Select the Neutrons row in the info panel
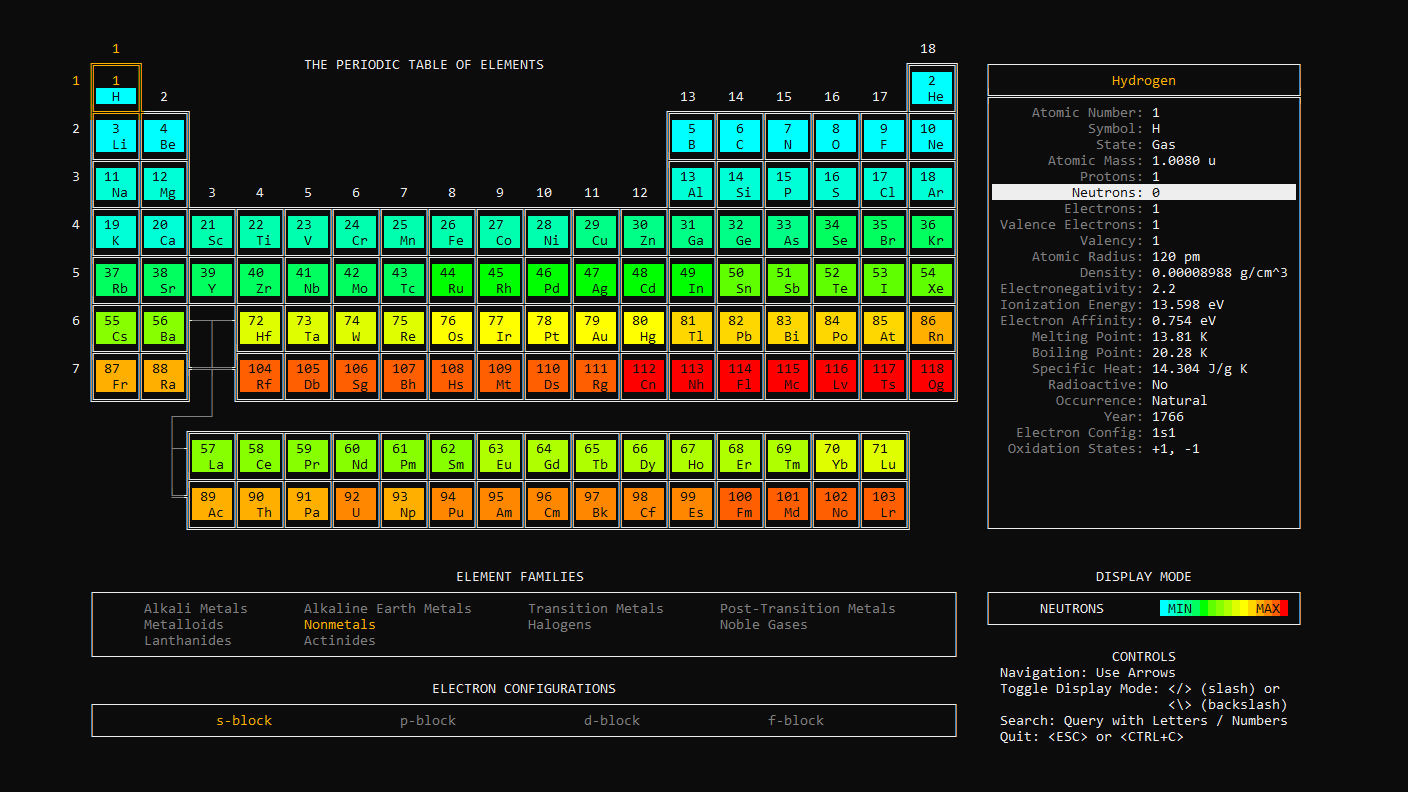1408x792 pixels. pyautogui.click(x=1143, y=192)
